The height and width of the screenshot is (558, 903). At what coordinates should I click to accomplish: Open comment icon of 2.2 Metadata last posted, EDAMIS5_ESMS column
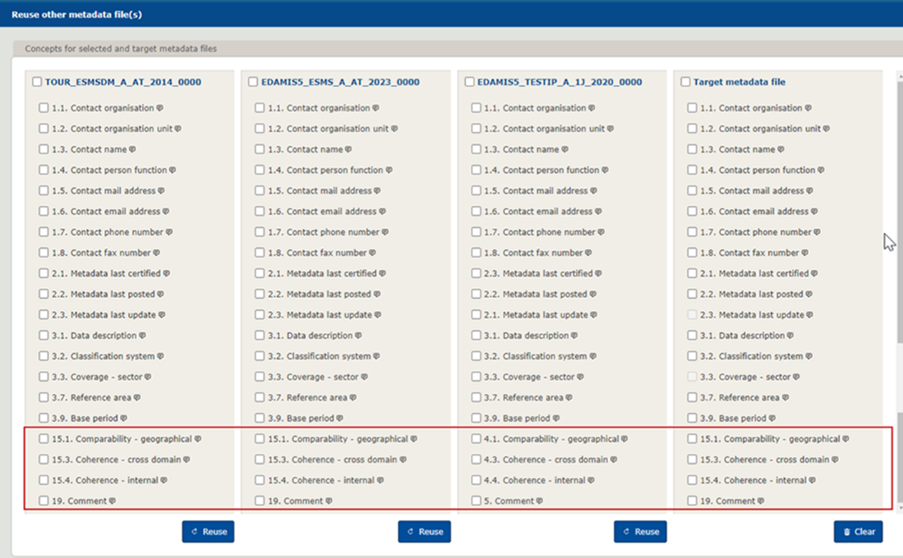click(377, 294)
